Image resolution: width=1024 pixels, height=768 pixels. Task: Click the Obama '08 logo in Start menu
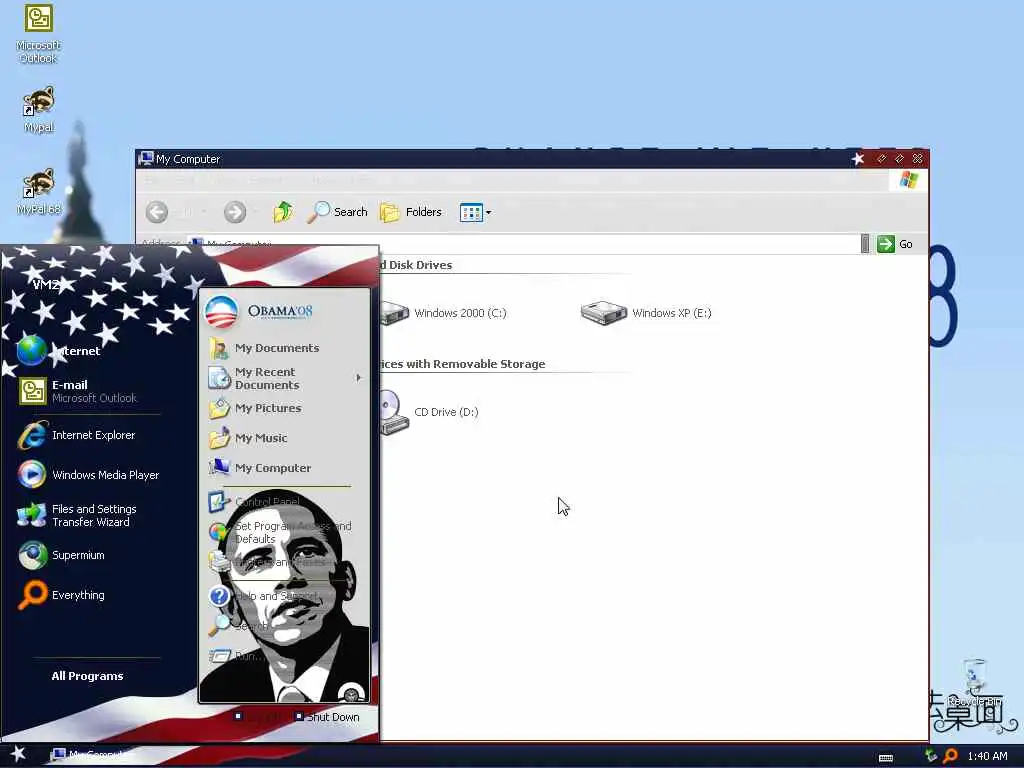(259, 312)
